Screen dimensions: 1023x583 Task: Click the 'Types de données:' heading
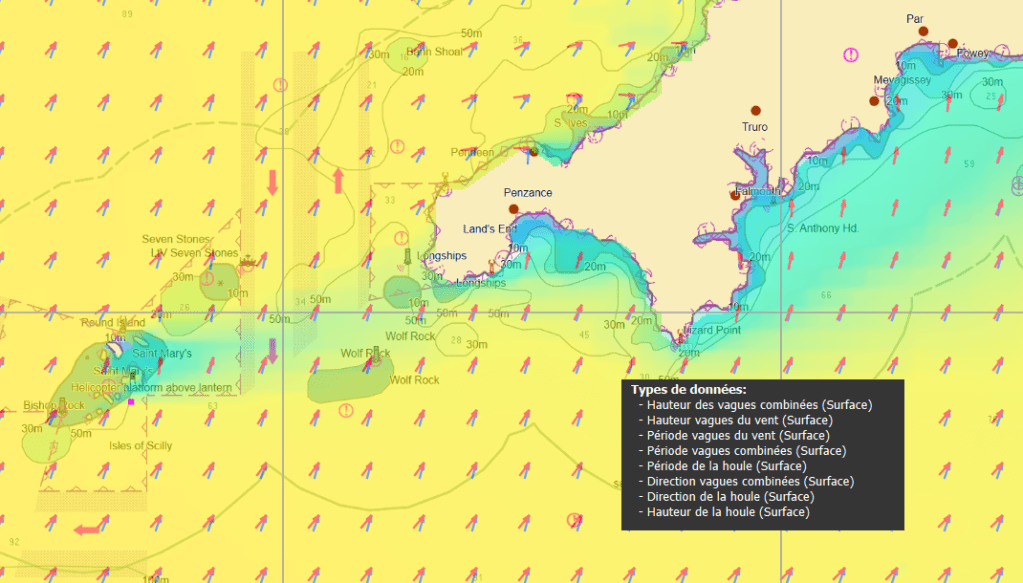coord(688,389)
